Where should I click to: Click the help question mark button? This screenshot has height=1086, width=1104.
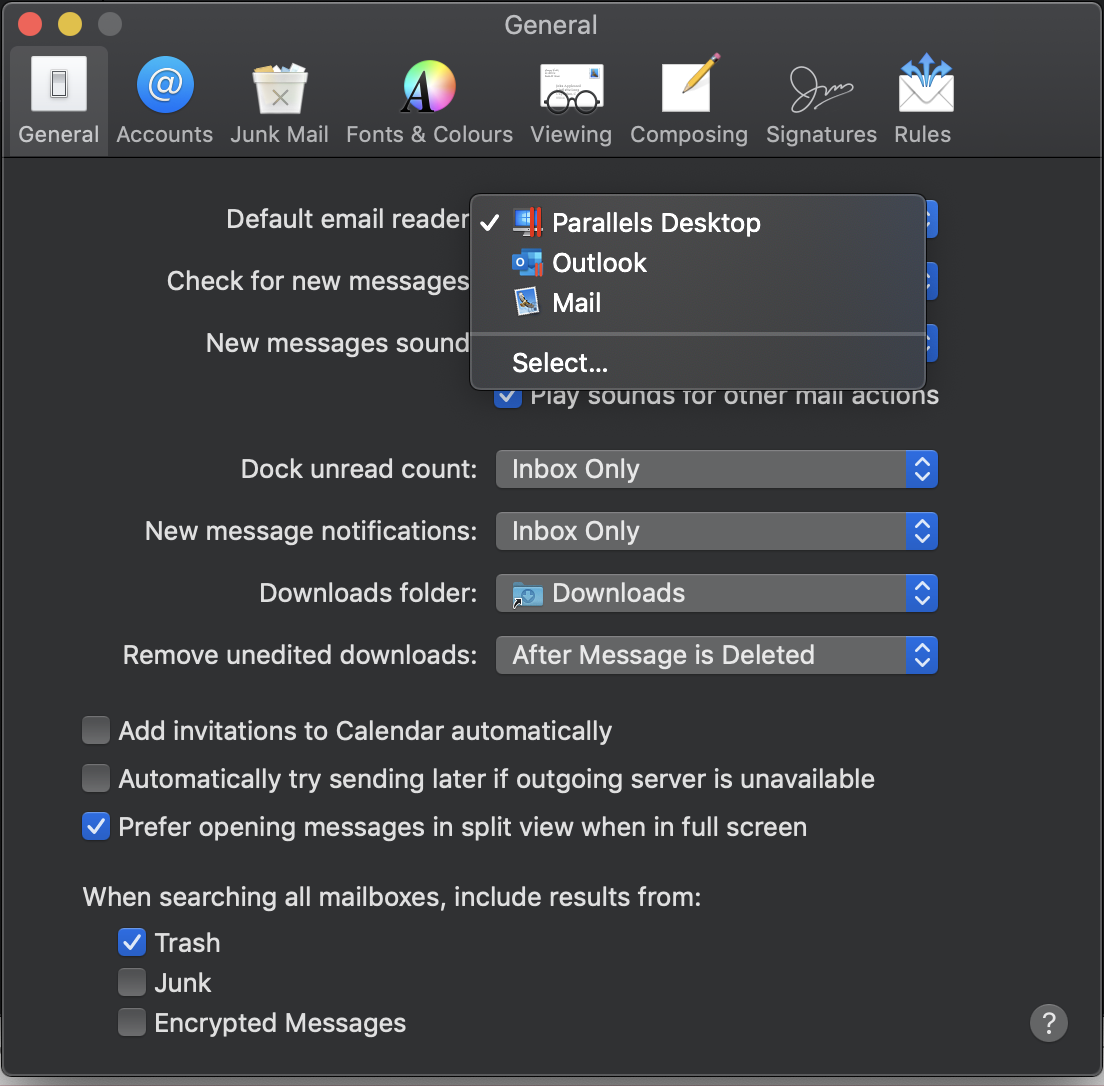[x=1049, y=1023]
